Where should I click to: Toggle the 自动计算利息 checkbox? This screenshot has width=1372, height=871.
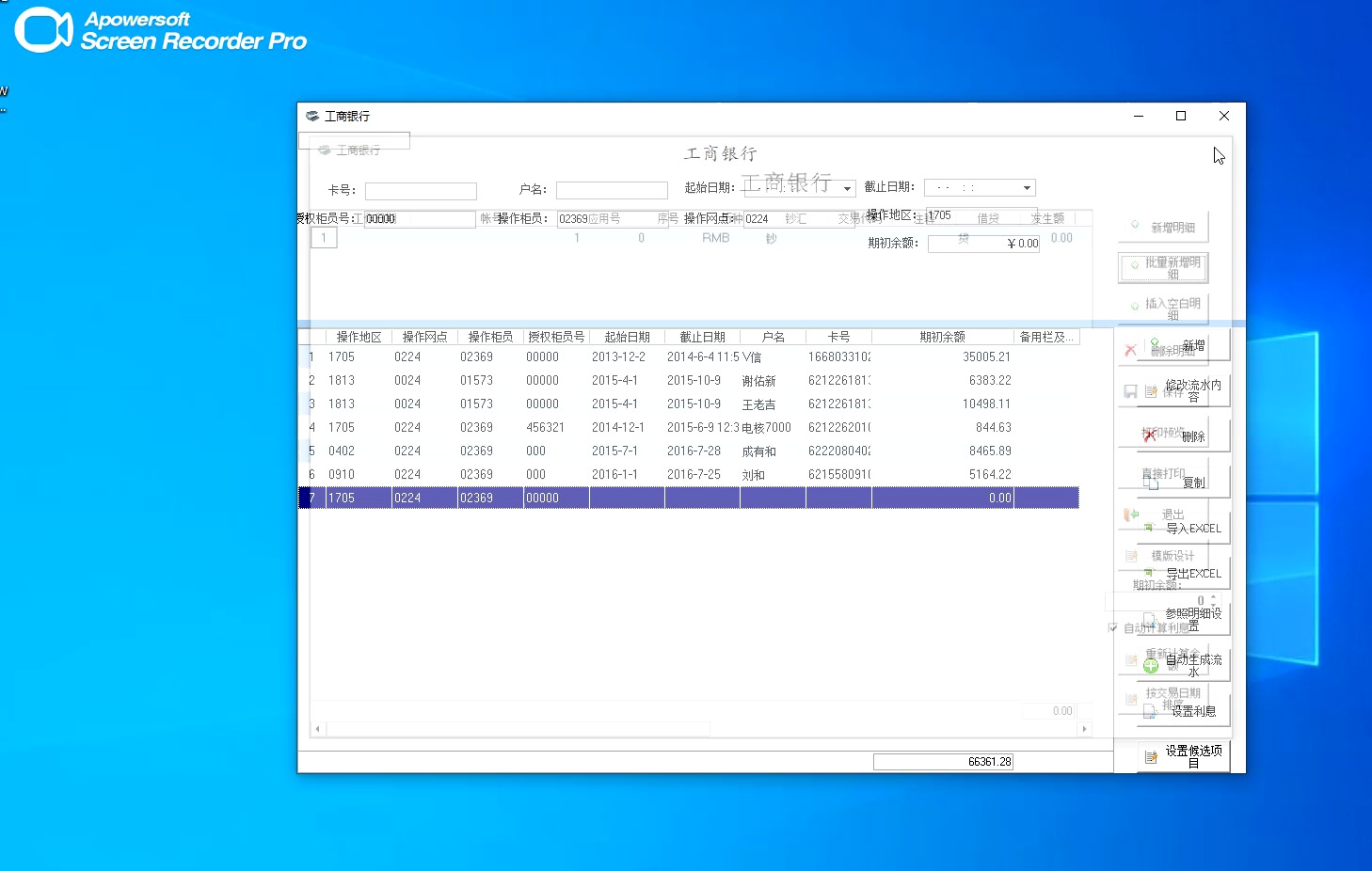coord(1113,627)
